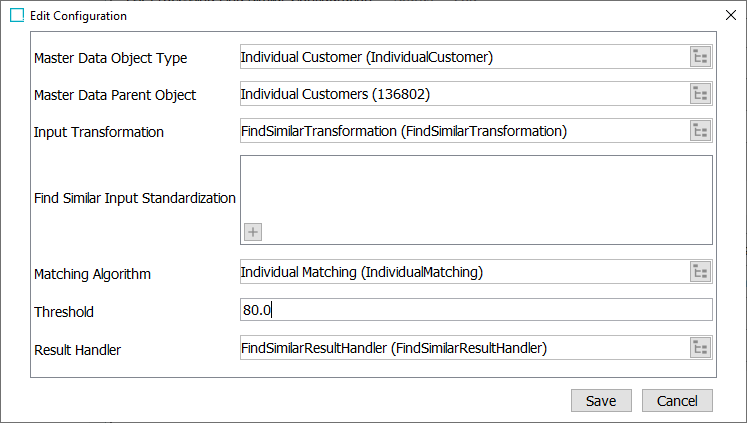Click the Individual Customer object type field
Viewport: 747px width, 423px height.
point(462,57)
